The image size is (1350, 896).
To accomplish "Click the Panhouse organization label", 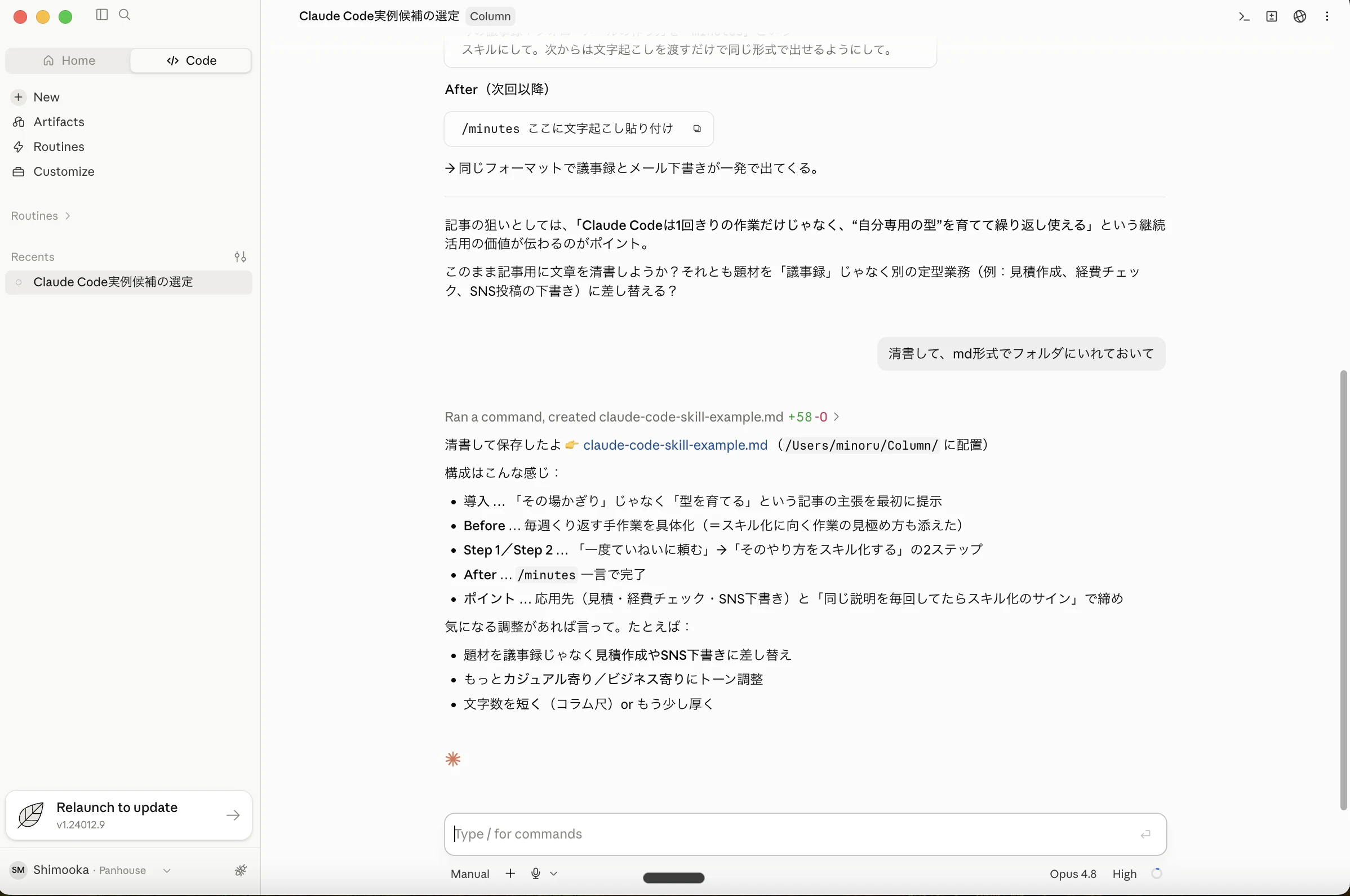I will pos(122,870).
